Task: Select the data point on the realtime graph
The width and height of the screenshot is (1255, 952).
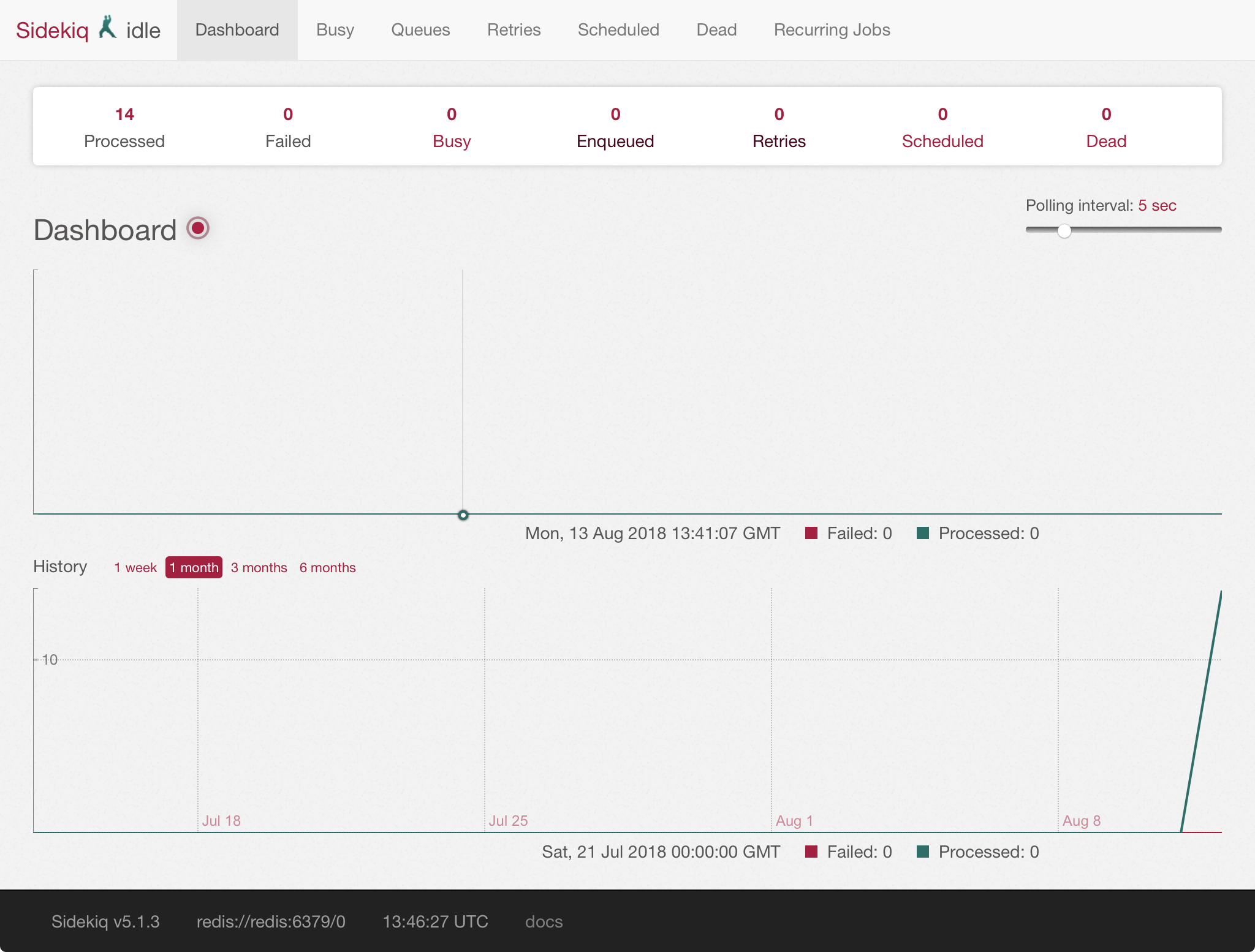Action: tap(463, 515)
